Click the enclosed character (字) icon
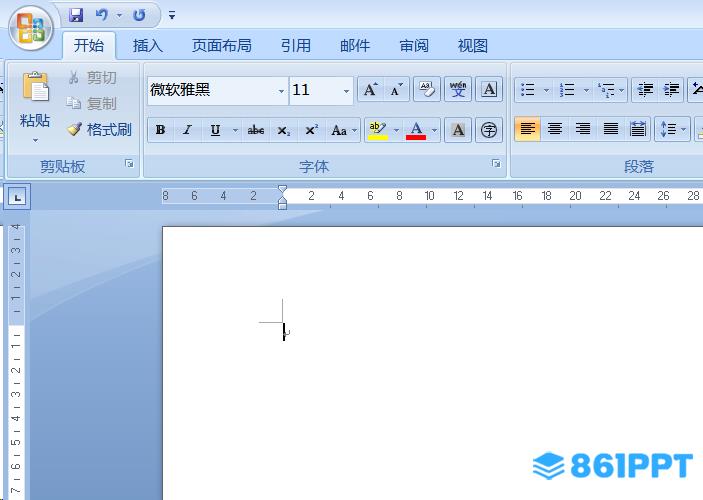Image resolution: width=703 pixels, height=500 pixels. [488, 130]
